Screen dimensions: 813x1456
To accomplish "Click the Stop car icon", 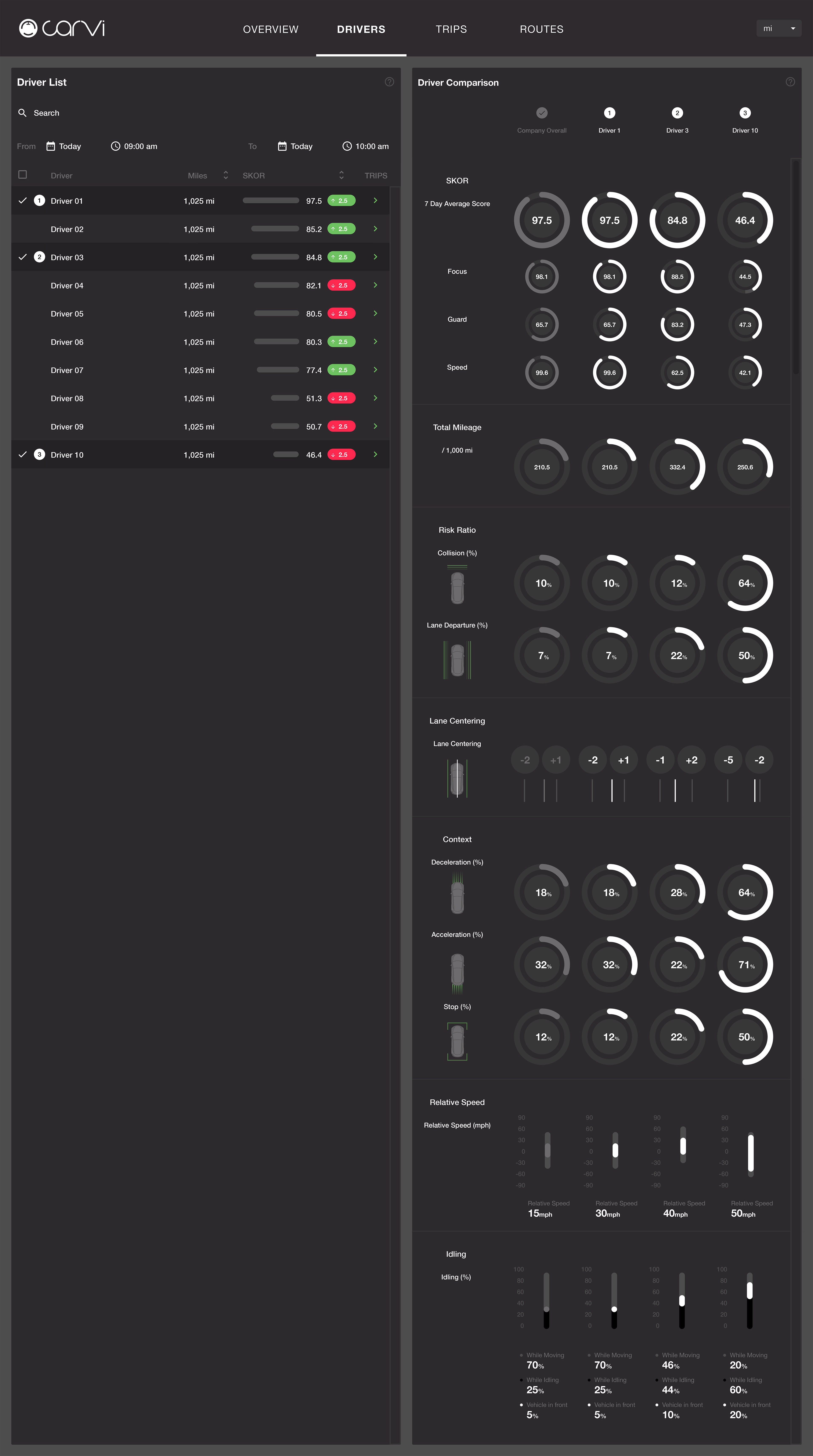I will pyautogui.click(x=457, y=1042).
